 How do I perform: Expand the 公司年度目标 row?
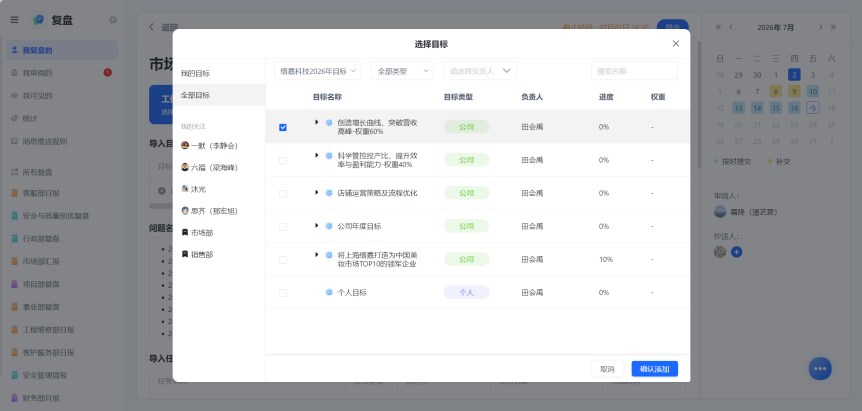pyautogui.click(x=317, y=225)
